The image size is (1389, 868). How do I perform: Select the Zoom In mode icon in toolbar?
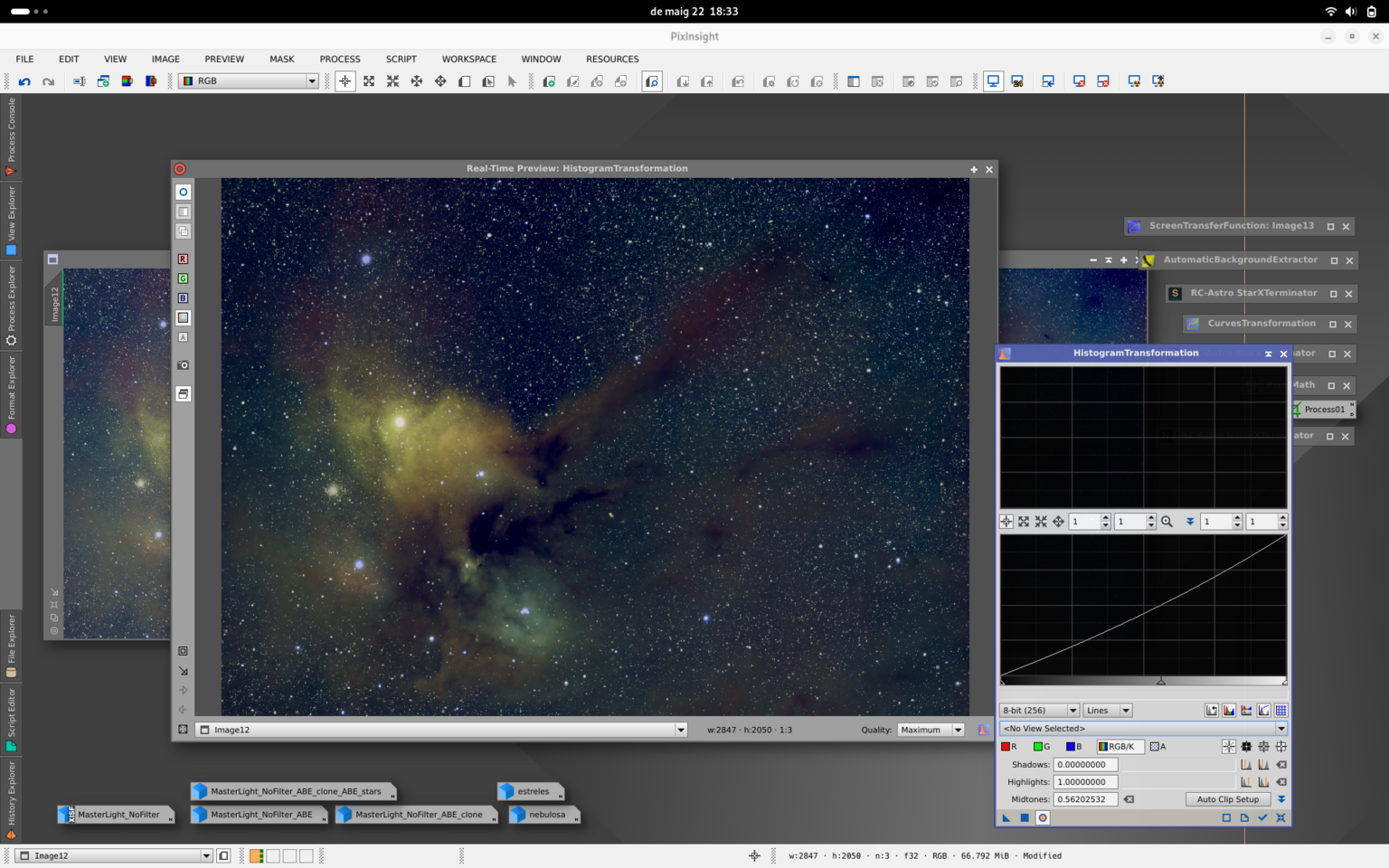click(369, 81)
